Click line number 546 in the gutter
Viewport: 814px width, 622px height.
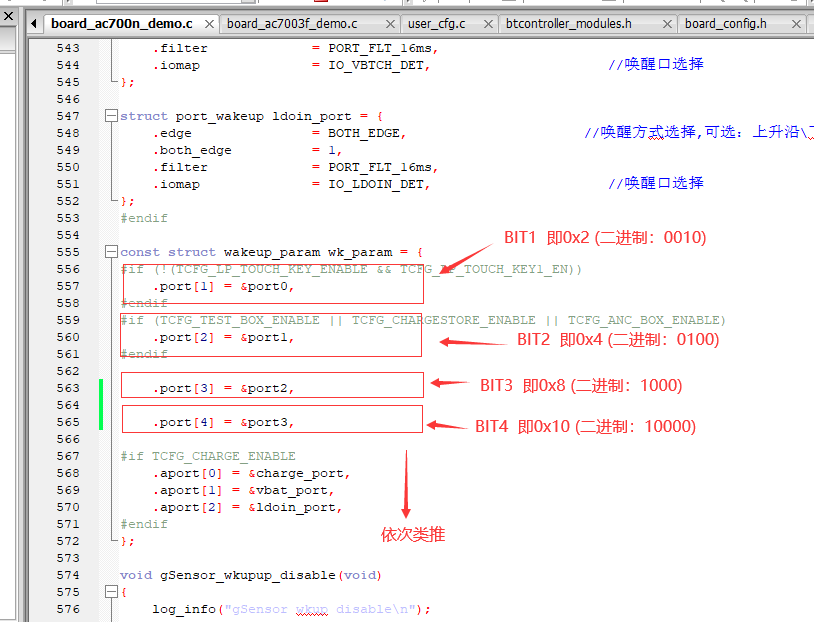coord(68,99)
